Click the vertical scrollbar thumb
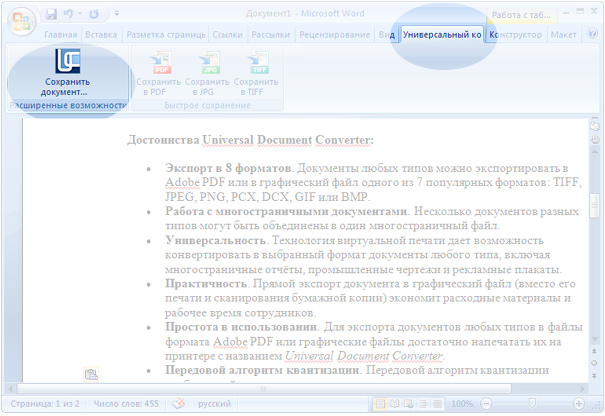Image resolution: width=605 pixels, height=416 pixels. [595, 205]
